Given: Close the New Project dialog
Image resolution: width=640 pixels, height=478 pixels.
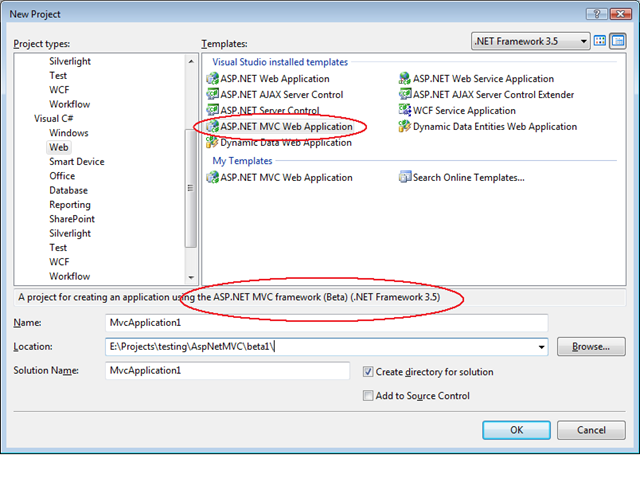Looking at the screenshot, I should [620, 14].
